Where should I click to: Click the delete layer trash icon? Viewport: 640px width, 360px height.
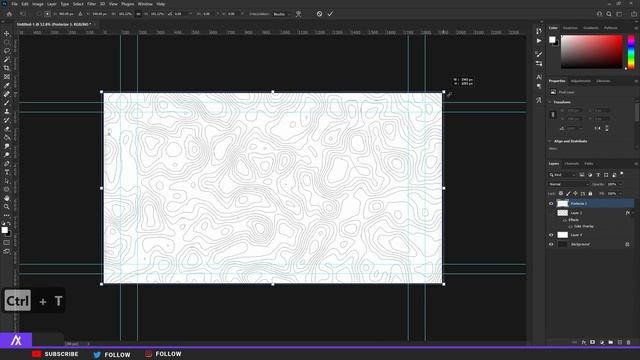coord(629,342)
